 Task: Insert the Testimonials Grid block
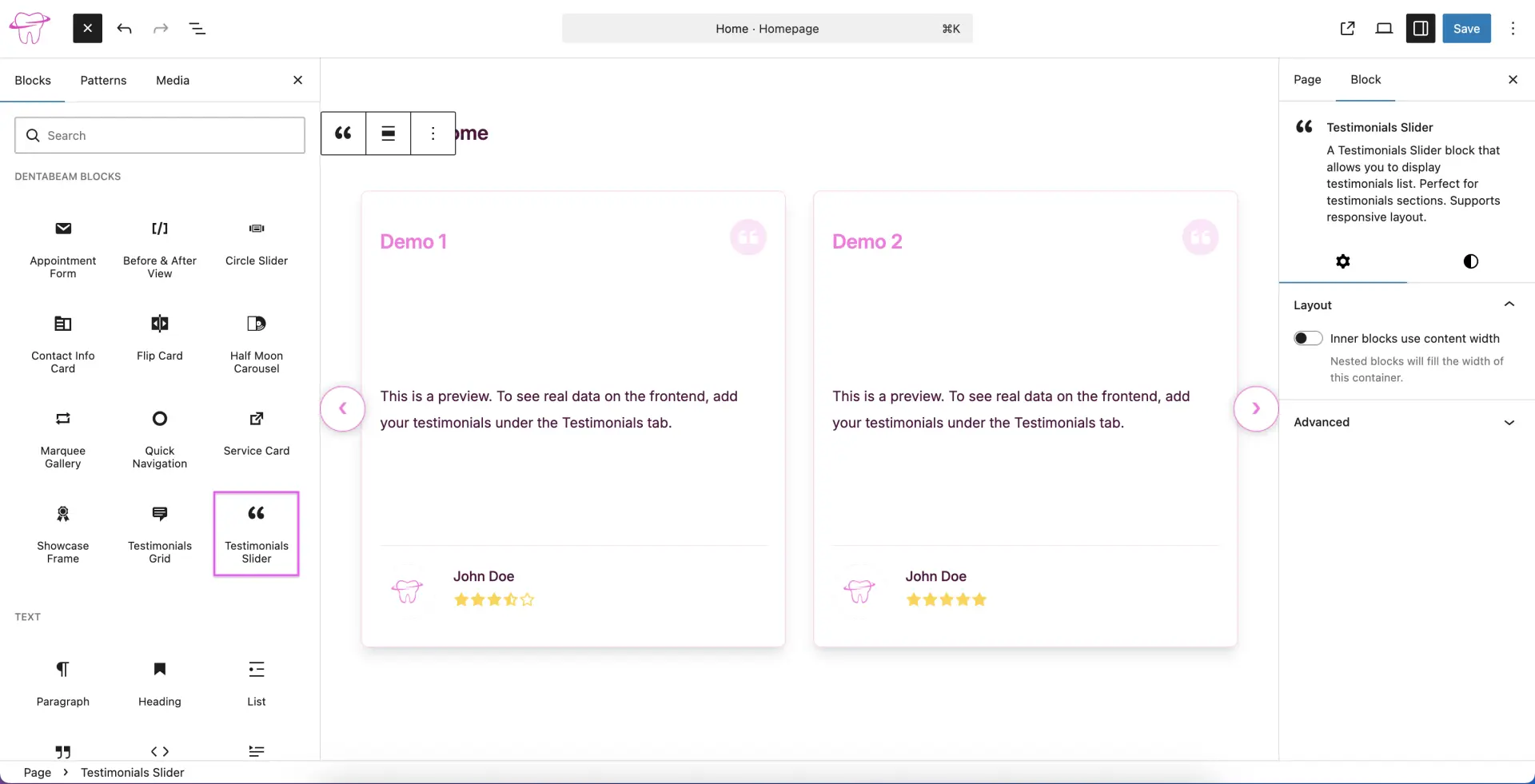[x=160, y=534]
